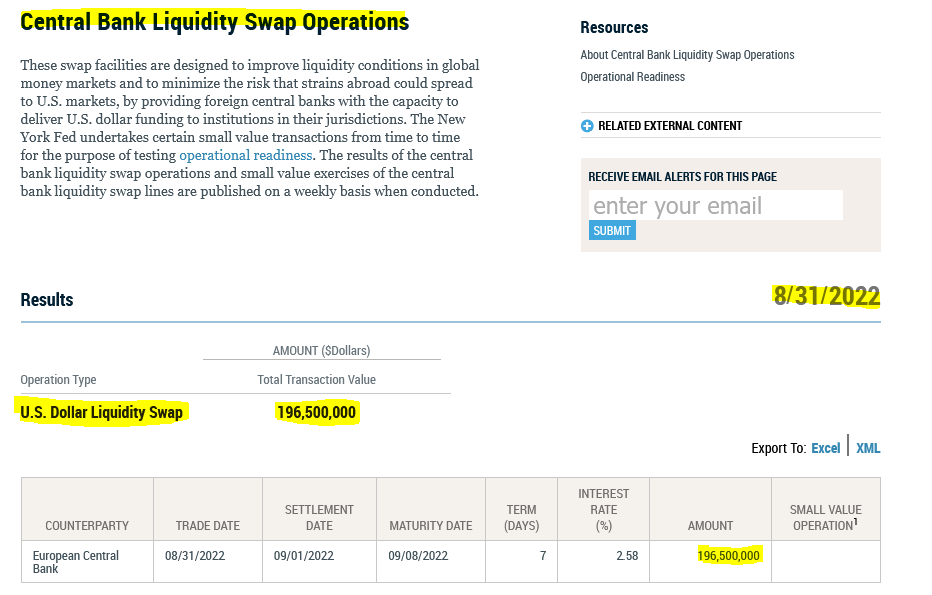Click the Resources heading
This screenshot has width=932, height=595.
614,27
